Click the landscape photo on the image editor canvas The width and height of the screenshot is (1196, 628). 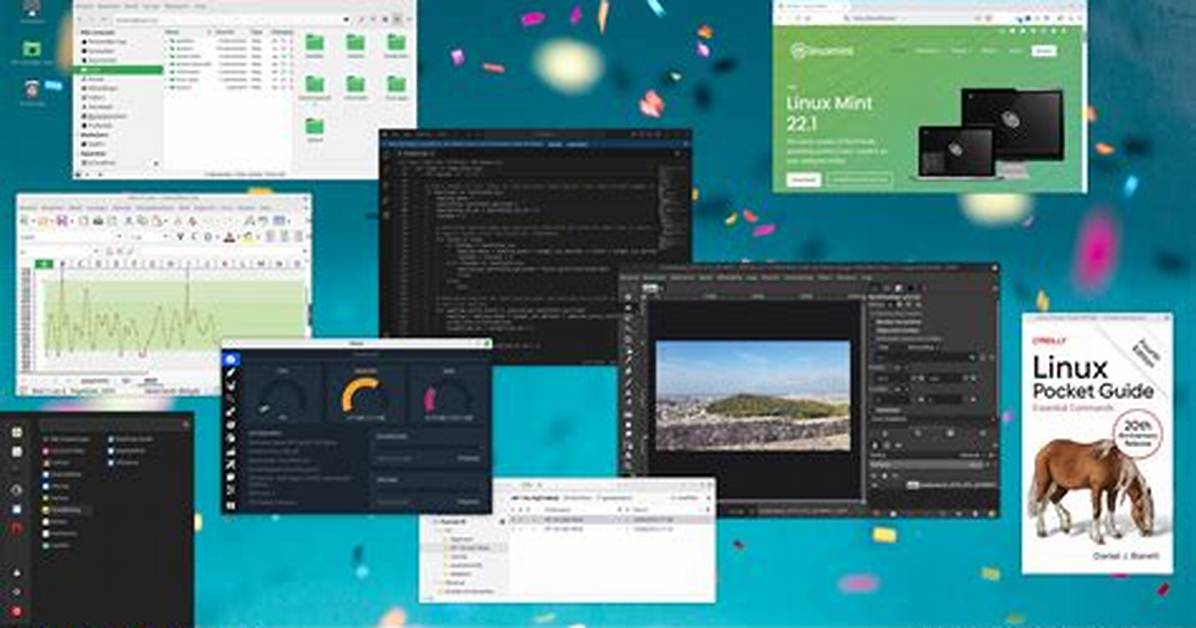pyautogui.click(x=753, y=395)
